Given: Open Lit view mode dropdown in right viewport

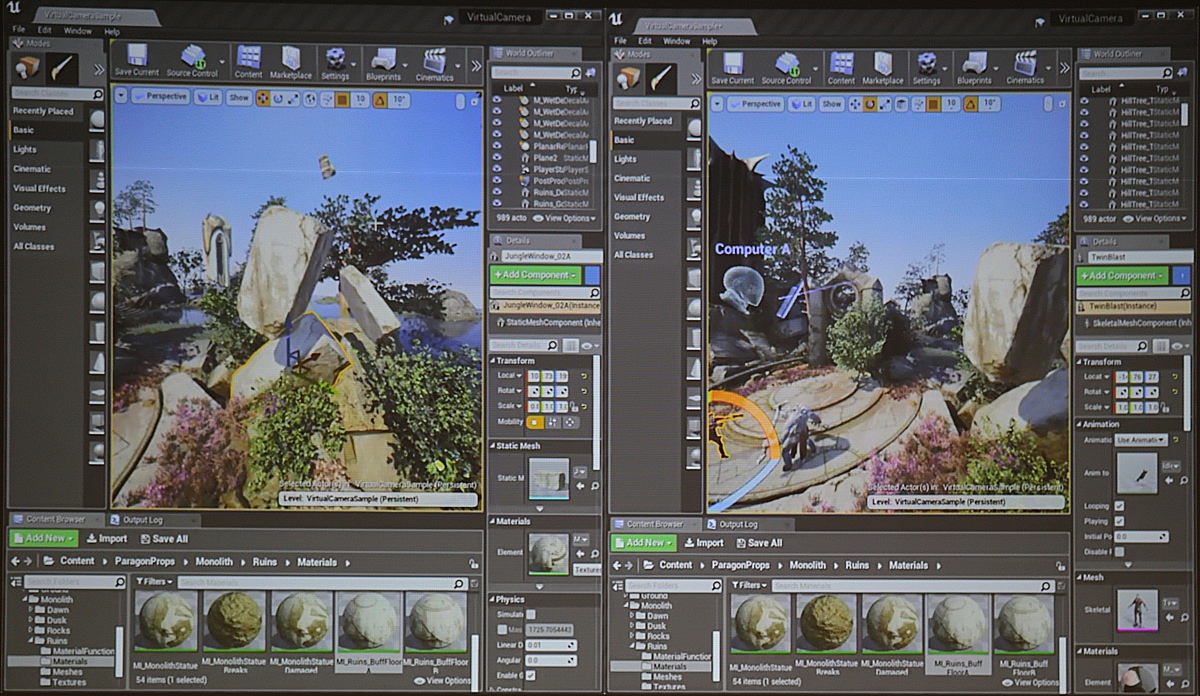Looking at the screenshot, I should 803,103.
